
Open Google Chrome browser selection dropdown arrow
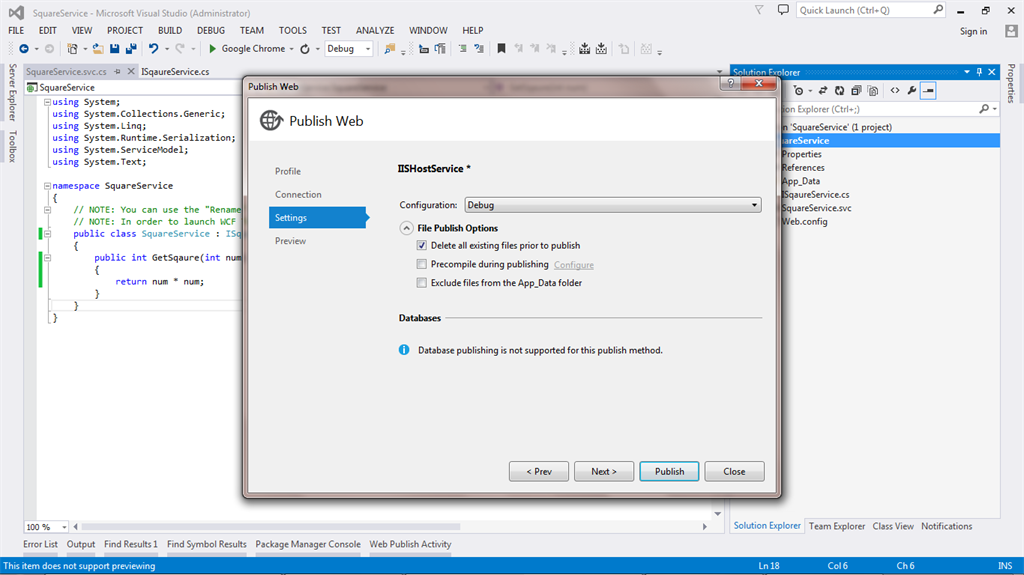[291, 49]
